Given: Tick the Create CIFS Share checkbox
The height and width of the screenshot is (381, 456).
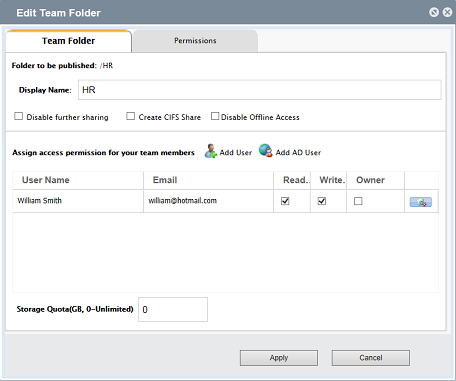Looking at the screenshot, I should pos(131,116).
